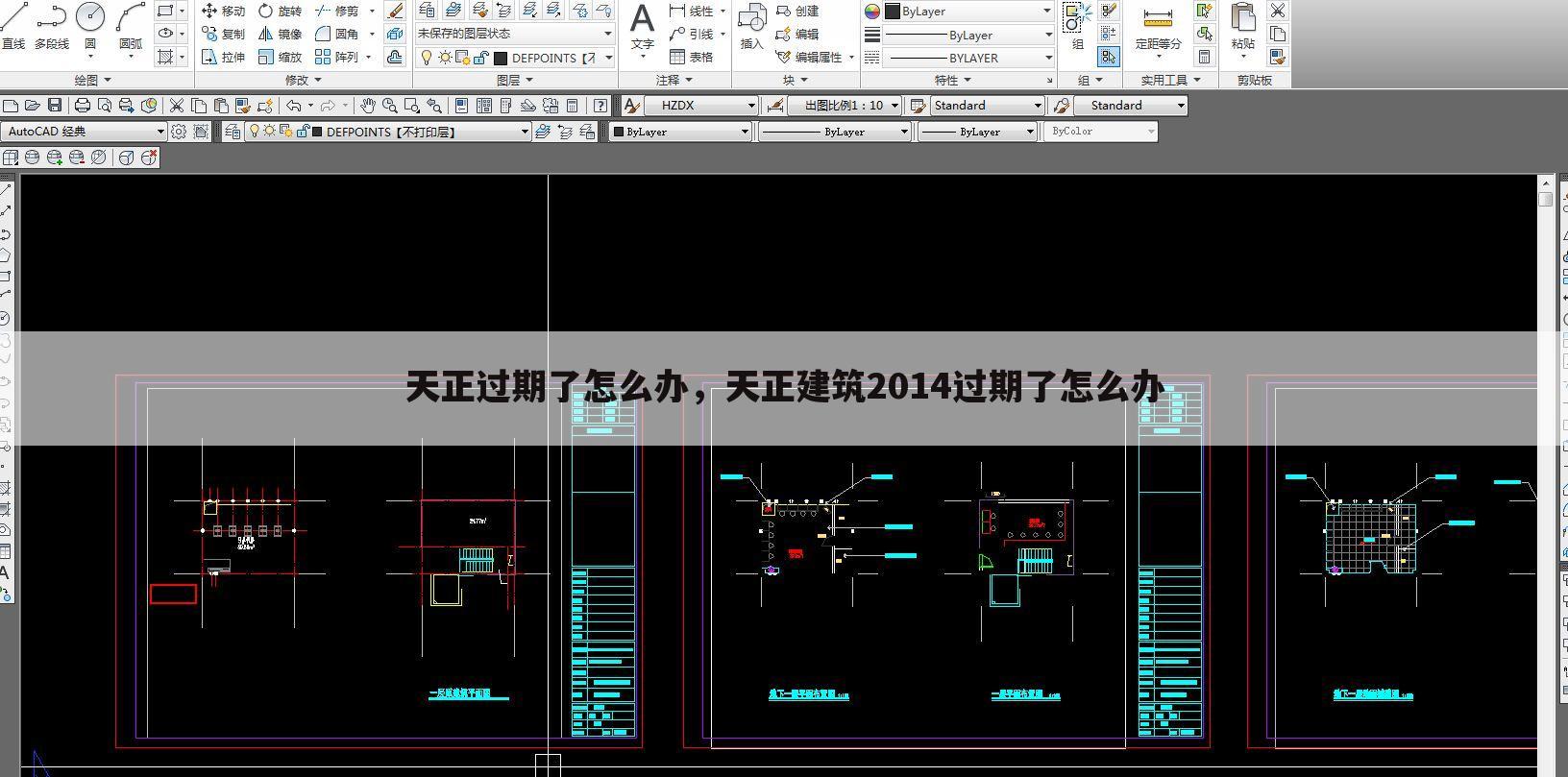
Task: Click the 引线 leader button
Action: 692,34
